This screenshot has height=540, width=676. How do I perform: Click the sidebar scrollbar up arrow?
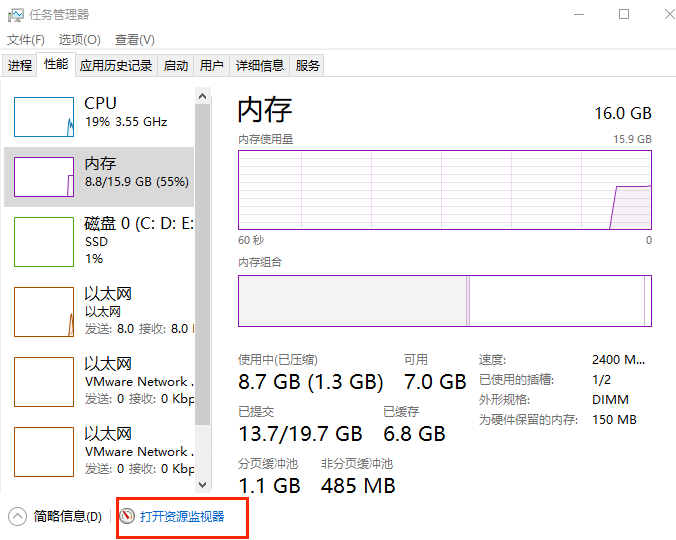coord(203,96)
